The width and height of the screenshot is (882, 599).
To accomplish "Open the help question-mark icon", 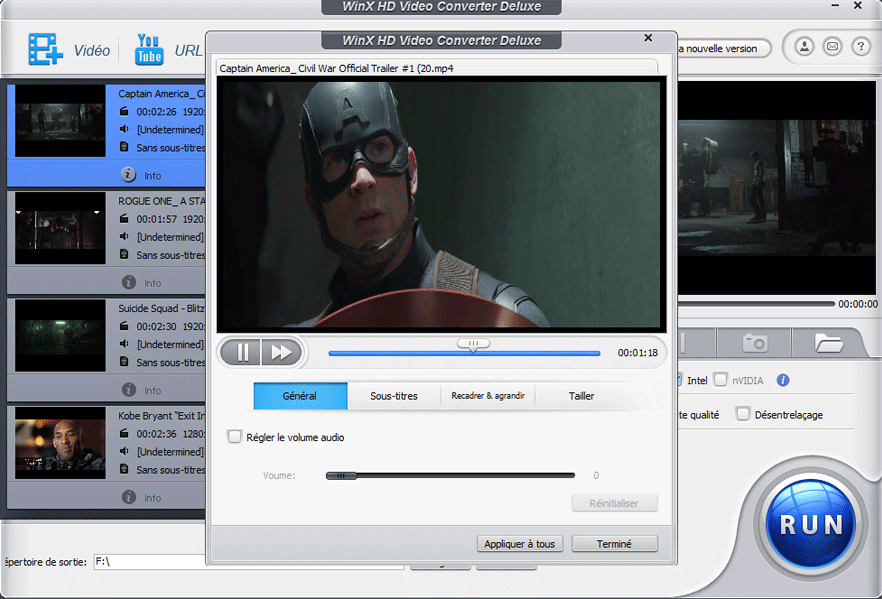I will tap(861, 47).
